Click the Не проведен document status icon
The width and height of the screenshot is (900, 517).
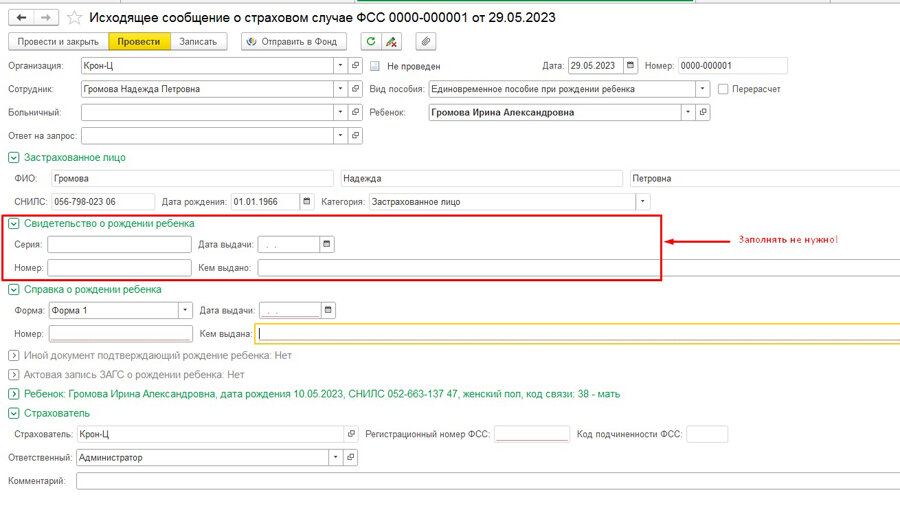(x=375, y=66)
